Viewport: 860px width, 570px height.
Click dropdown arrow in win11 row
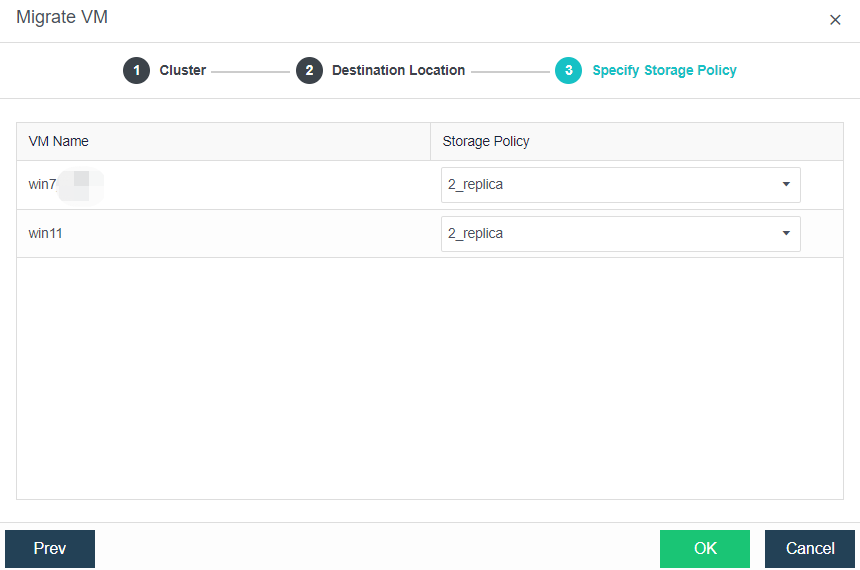(x=786, y=234)
